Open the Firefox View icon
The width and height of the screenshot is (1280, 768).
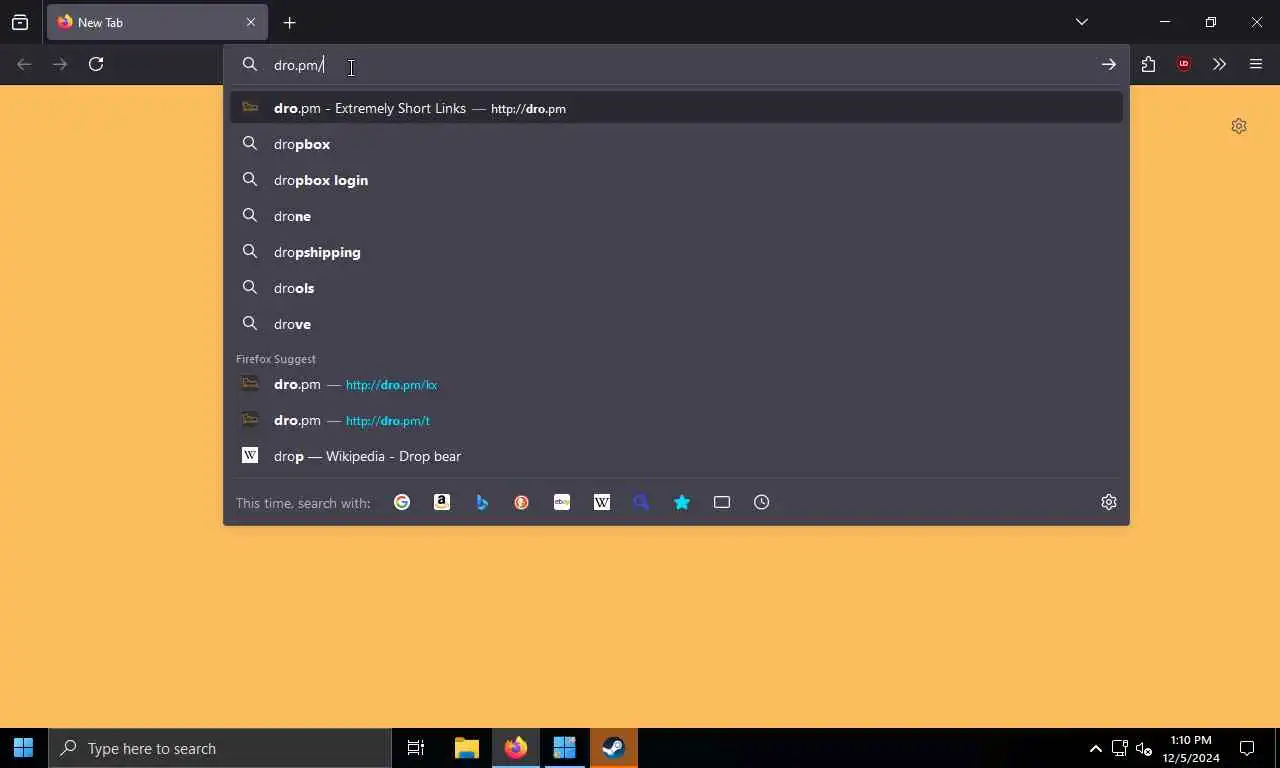pos(20,22)
